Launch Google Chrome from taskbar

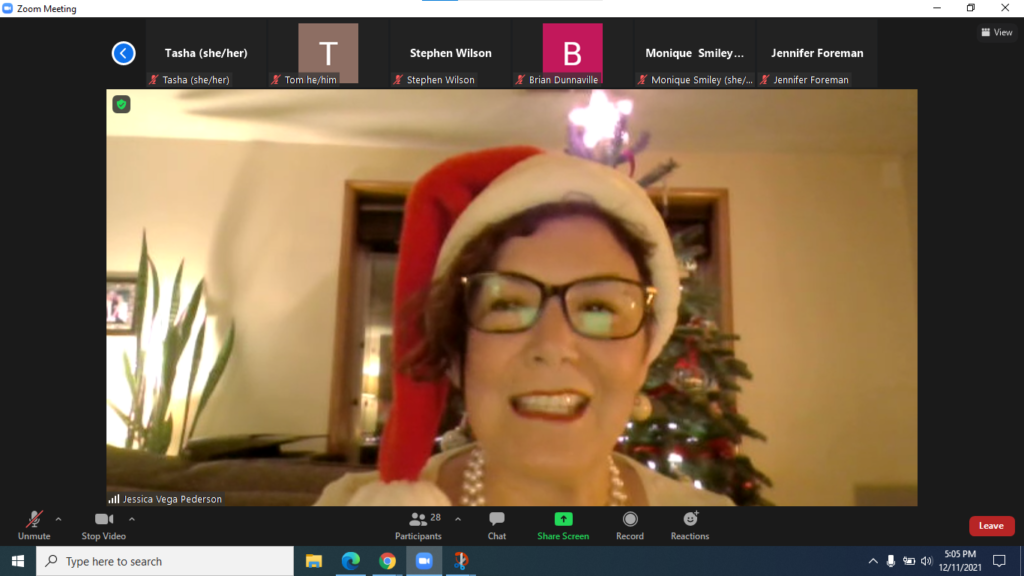pos(387,561)
